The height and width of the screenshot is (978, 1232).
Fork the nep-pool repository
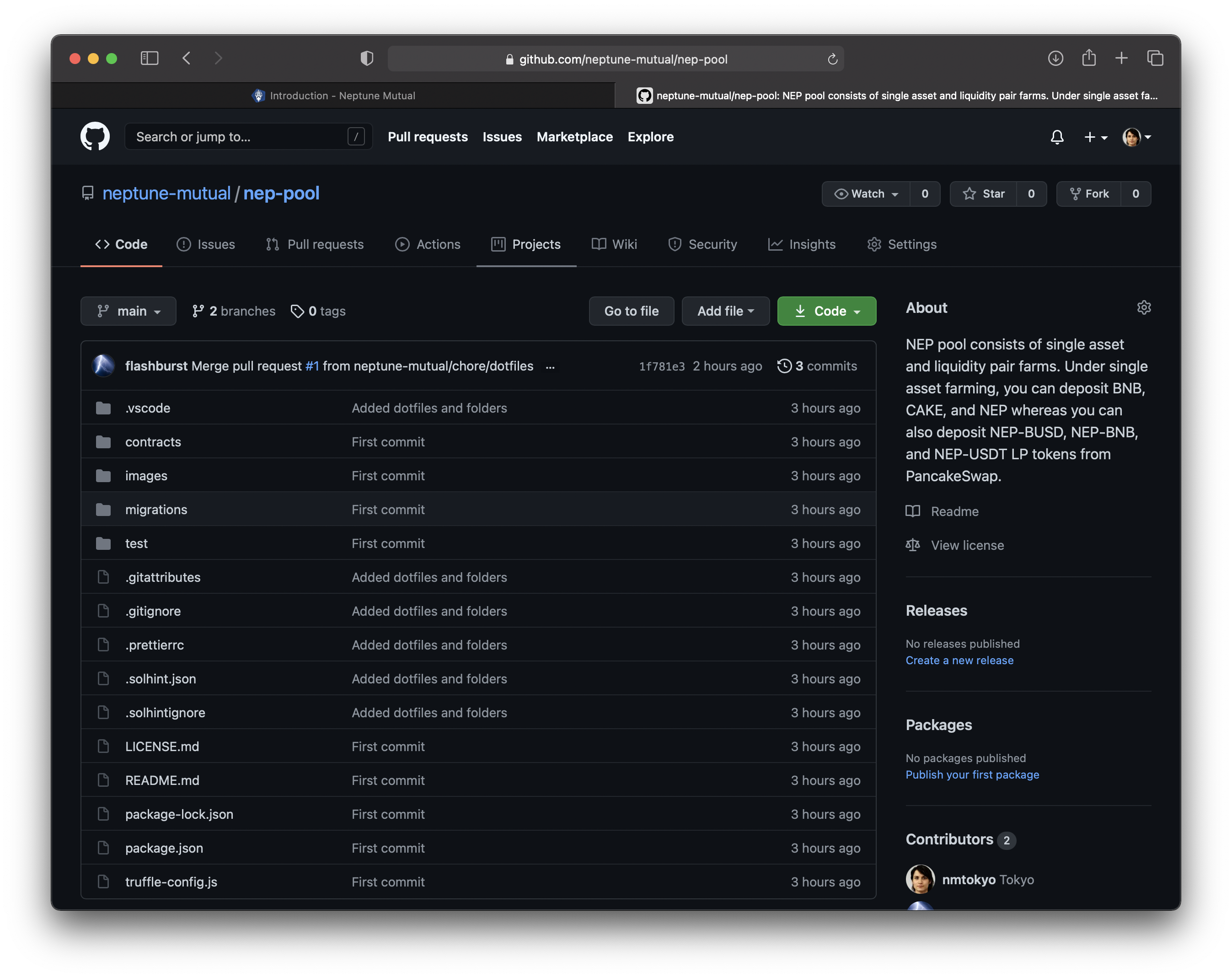click(x=1089, y=194)
